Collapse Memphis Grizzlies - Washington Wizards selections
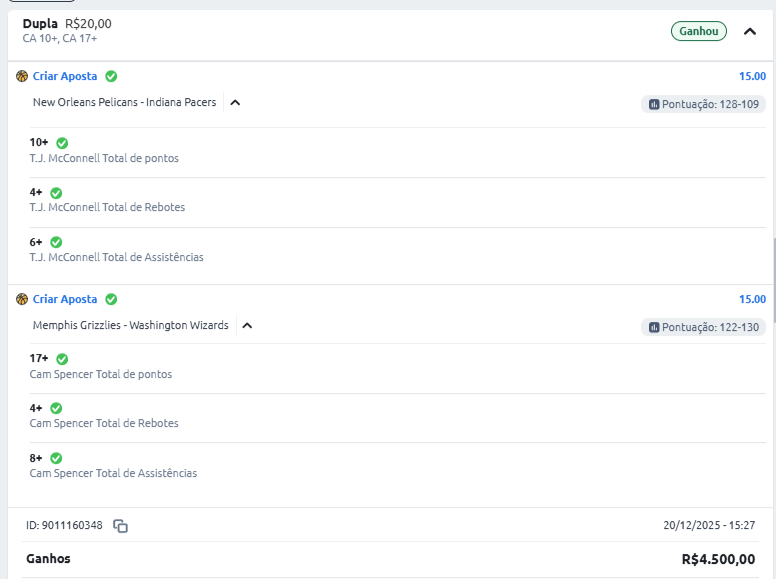 pos(247,326)
